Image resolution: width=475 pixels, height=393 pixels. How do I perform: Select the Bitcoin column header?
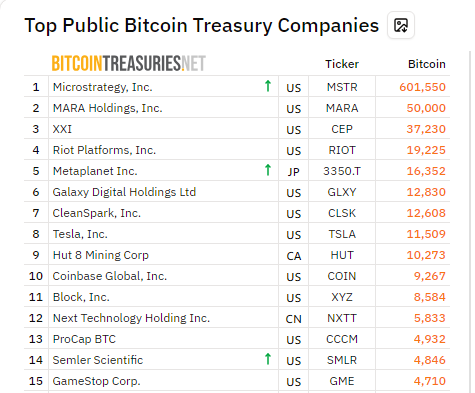coord(427,64)
